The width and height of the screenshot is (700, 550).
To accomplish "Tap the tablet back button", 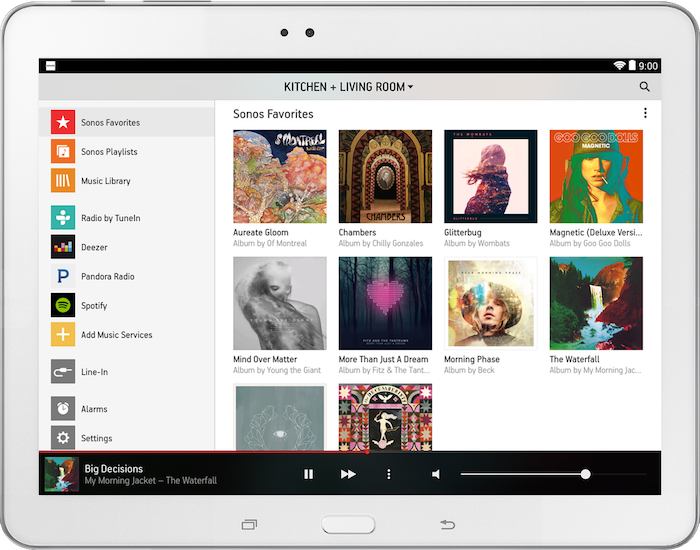I will (447, 524).
